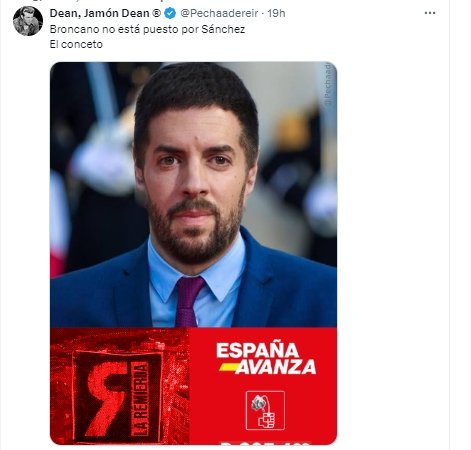The image size is (471, 450).
Task: Select the text "Broncano no está puesto por Sánchez"
Action: [147, 29]
